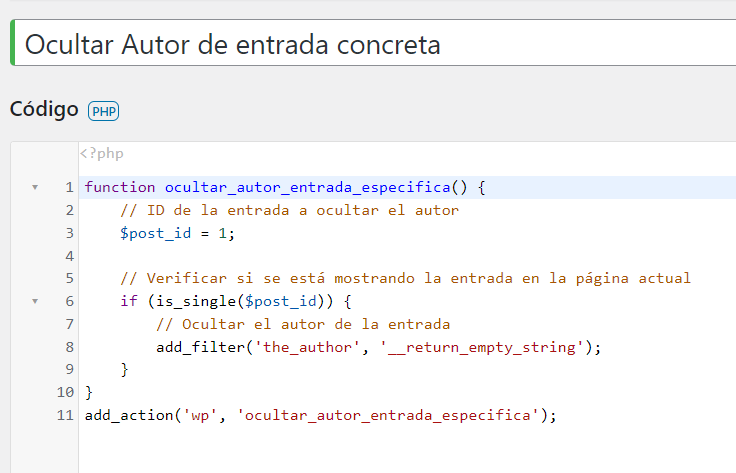The image size is (736, 473).
Task: Click the '$post_id' variable on line 3
Action: coord(155,233)
